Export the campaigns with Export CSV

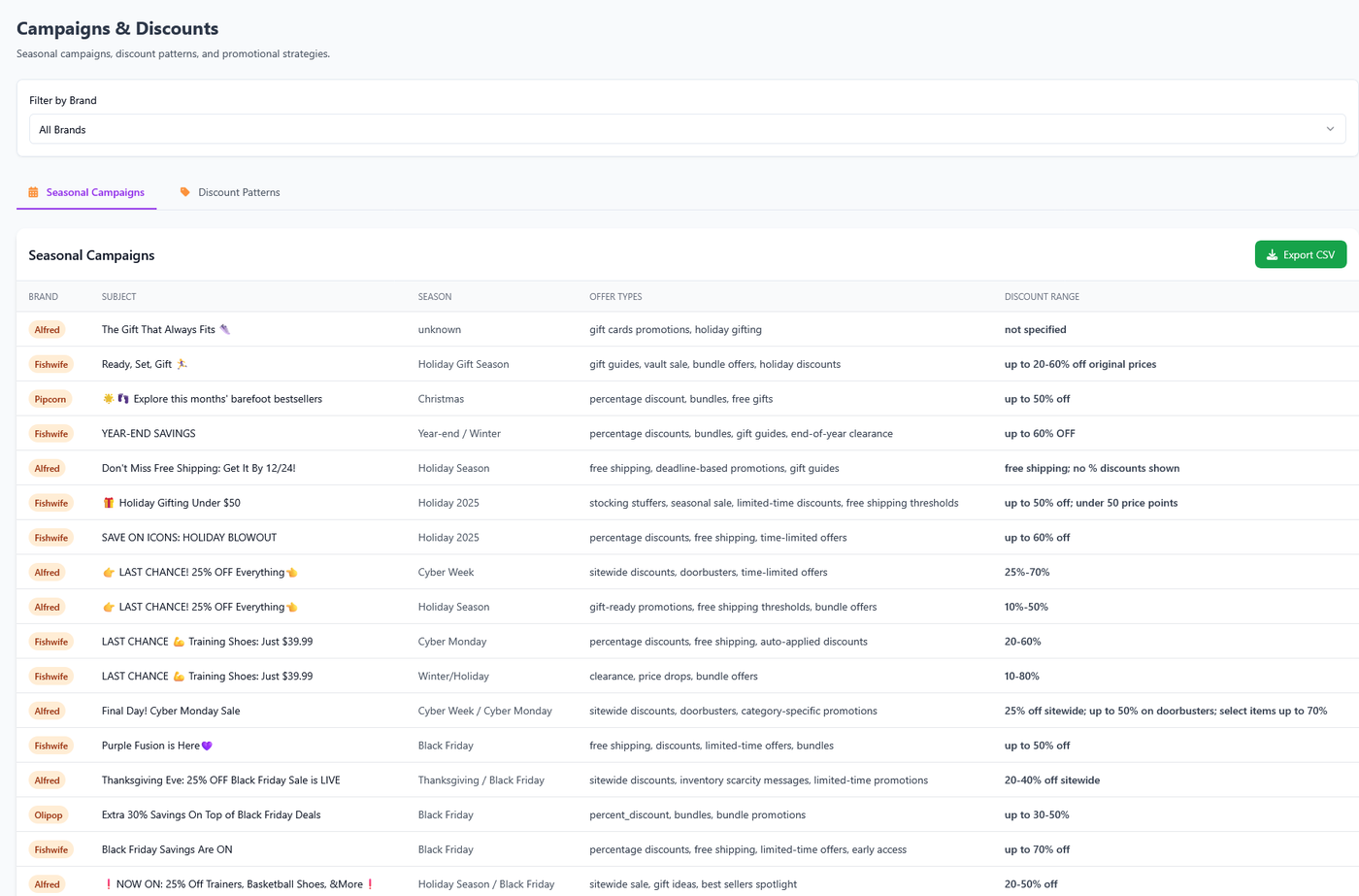pos(1301,254)
